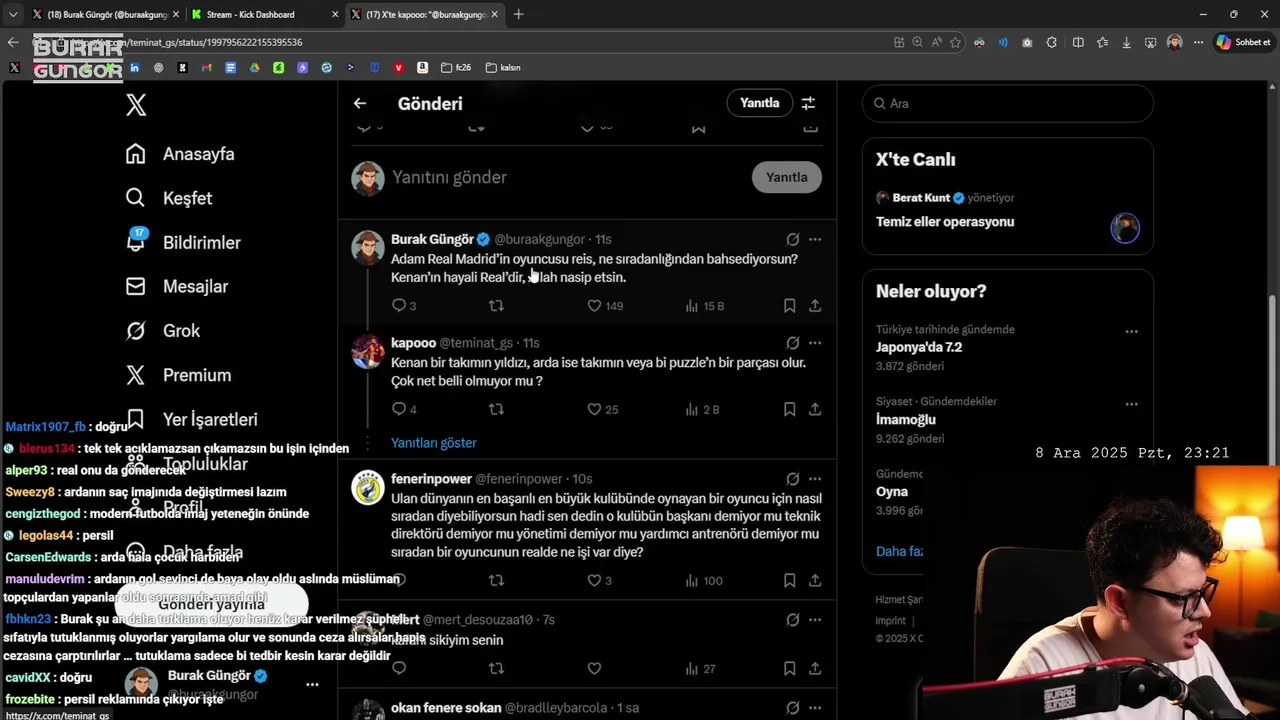This screenshot has width=1280, height=720.
Task: View analytics of Burak Güngör's tweet
Action: tap(692, 306)
